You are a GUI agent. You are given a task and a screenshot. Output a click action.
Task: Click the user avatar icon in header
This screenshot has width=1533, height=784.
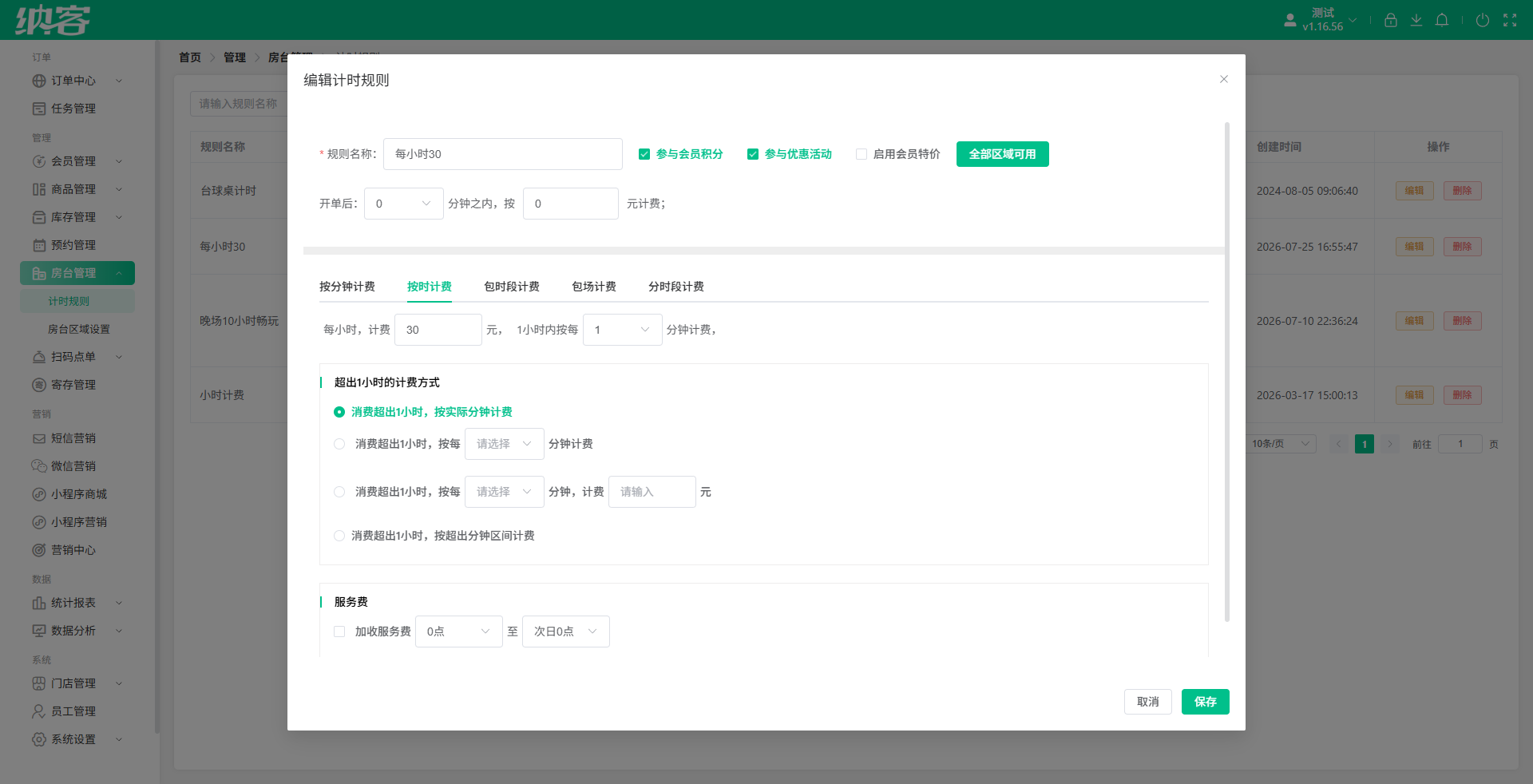click(x=1289, y=20)
